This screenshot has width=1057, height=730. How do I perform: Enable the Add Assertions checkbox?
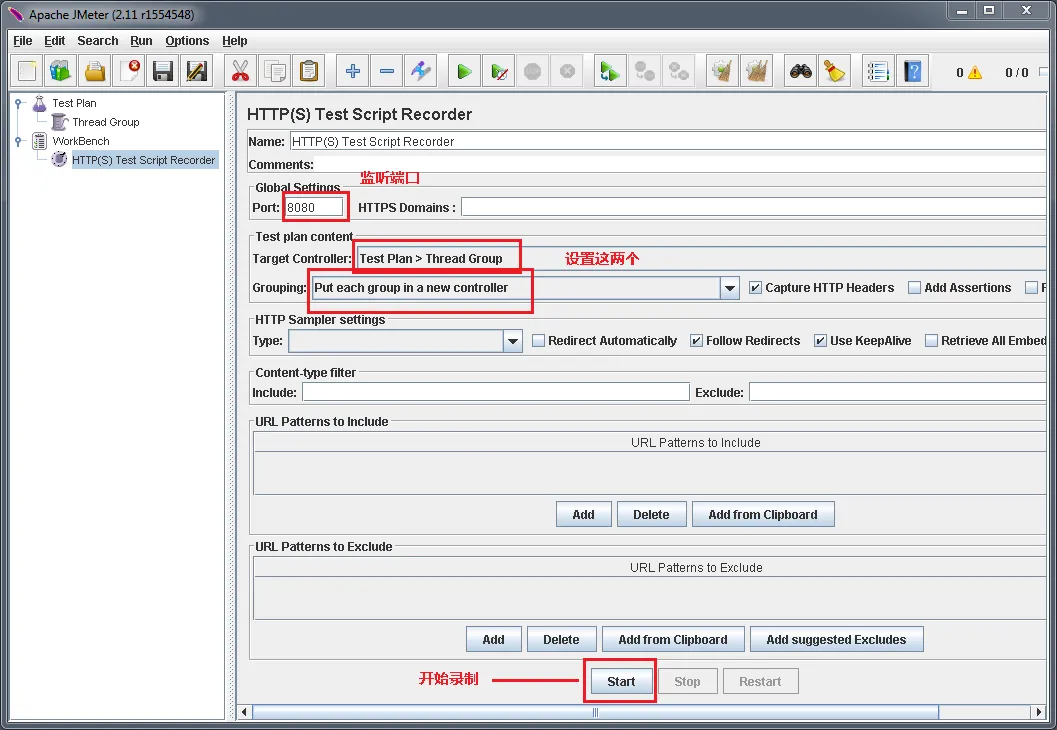tap(914, 288)
